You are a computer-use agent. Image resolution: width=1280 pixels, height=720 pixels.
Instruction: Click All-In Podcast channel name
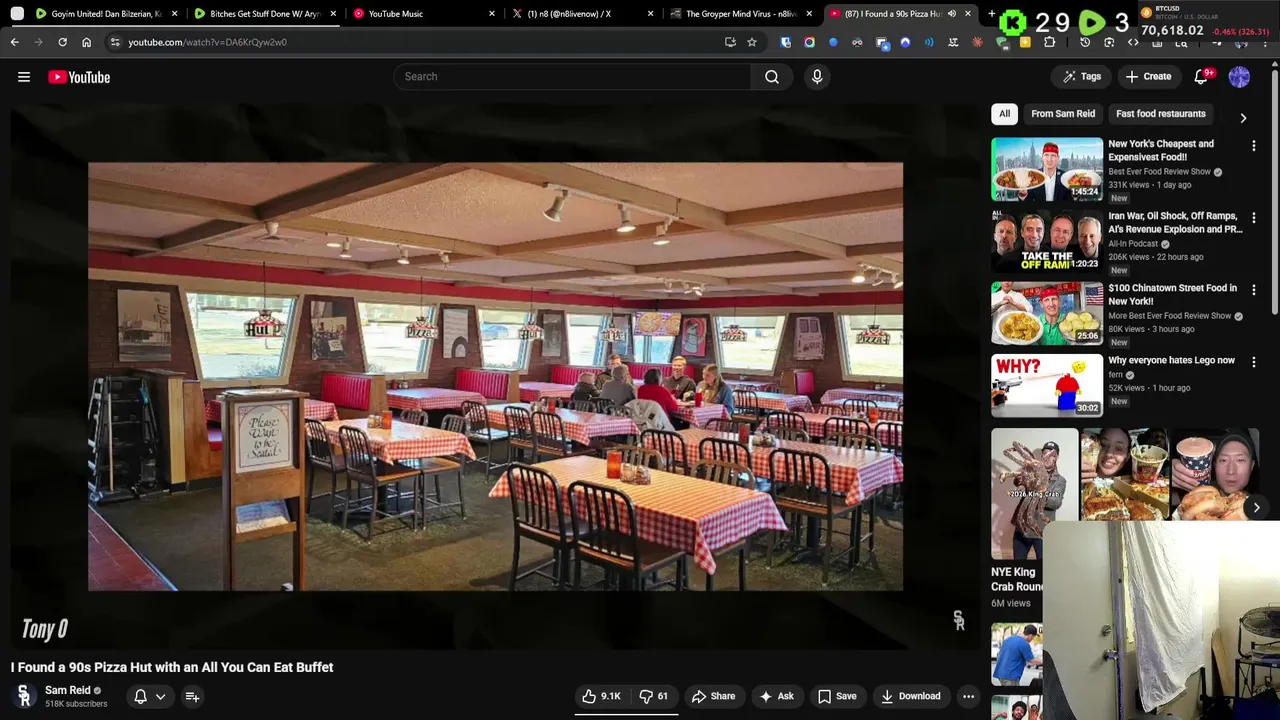click(x=1133, y=244)
